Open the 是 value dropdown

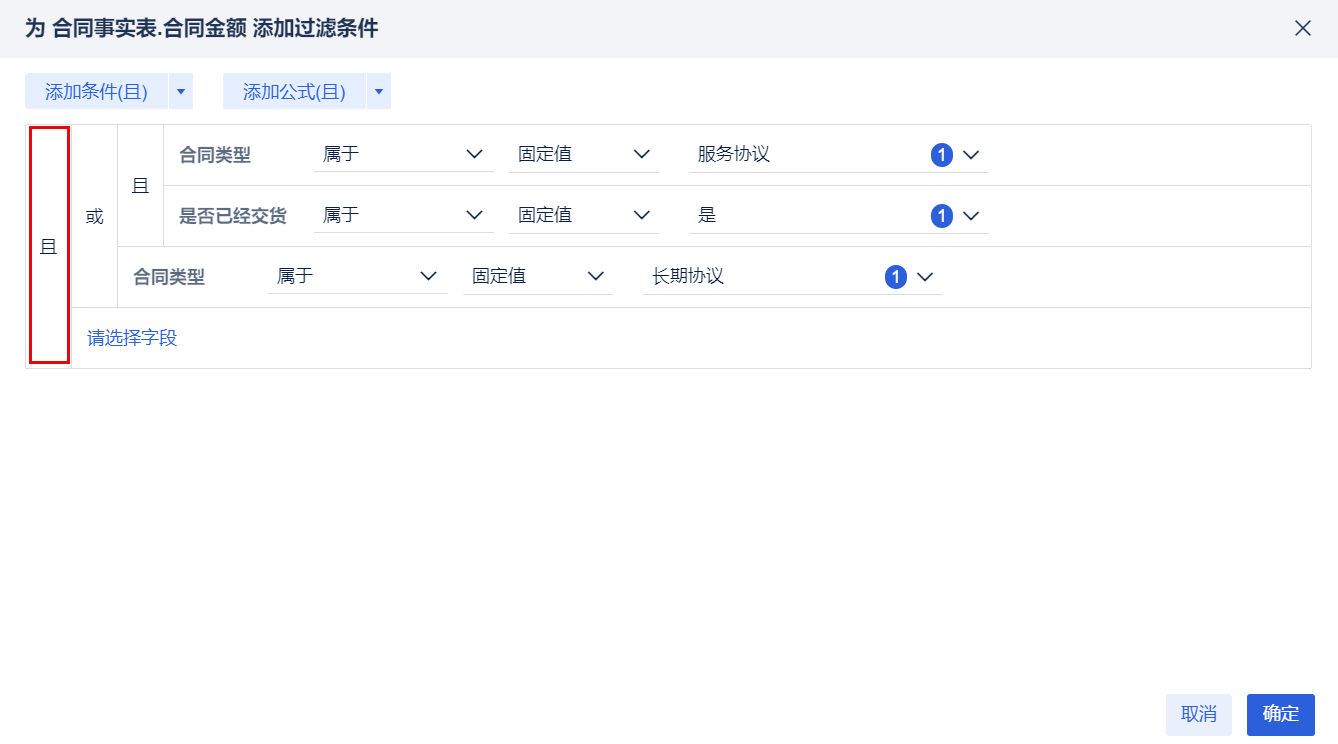pos(838,215)
